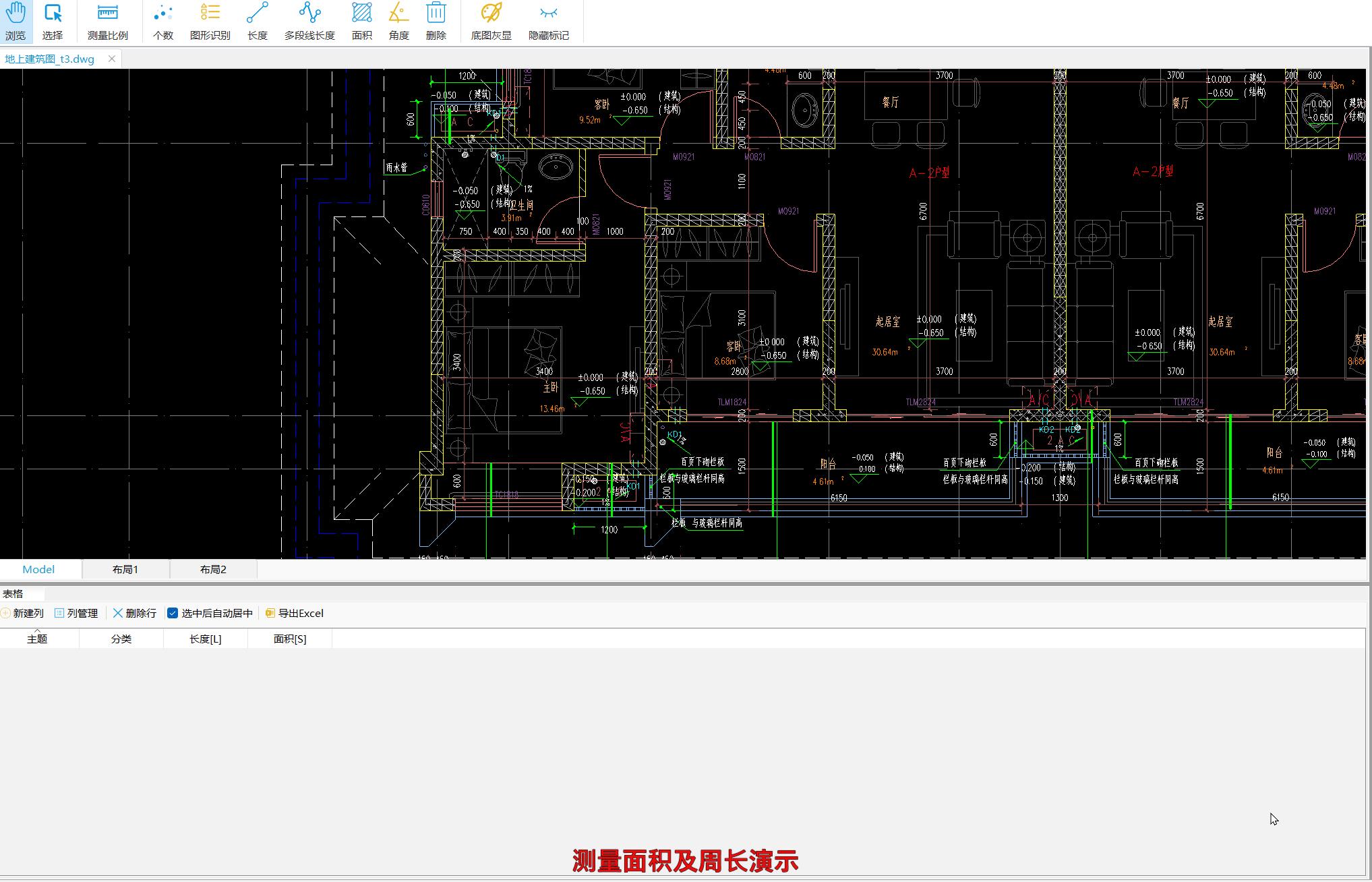Select the Browse hand tool

click(16, 20)
